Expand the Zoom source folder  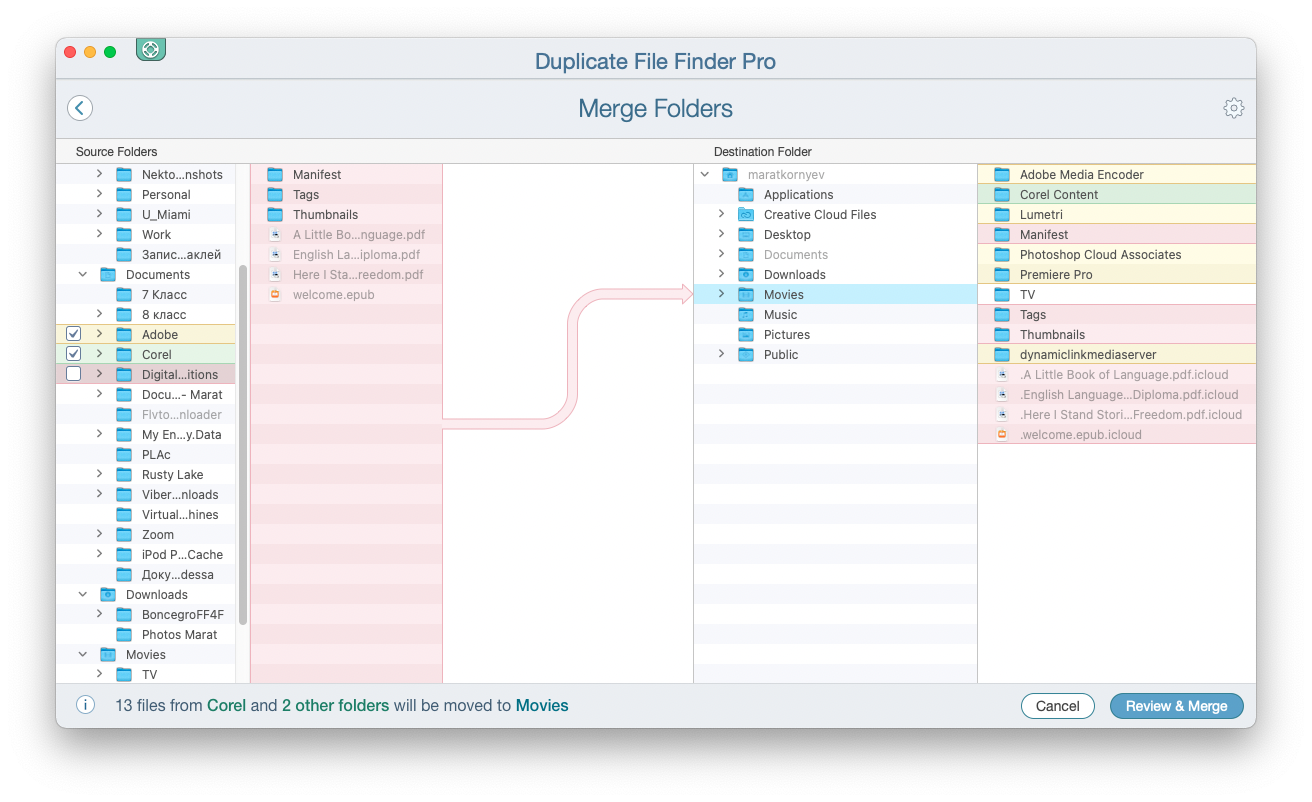click(x=99, y=534)
